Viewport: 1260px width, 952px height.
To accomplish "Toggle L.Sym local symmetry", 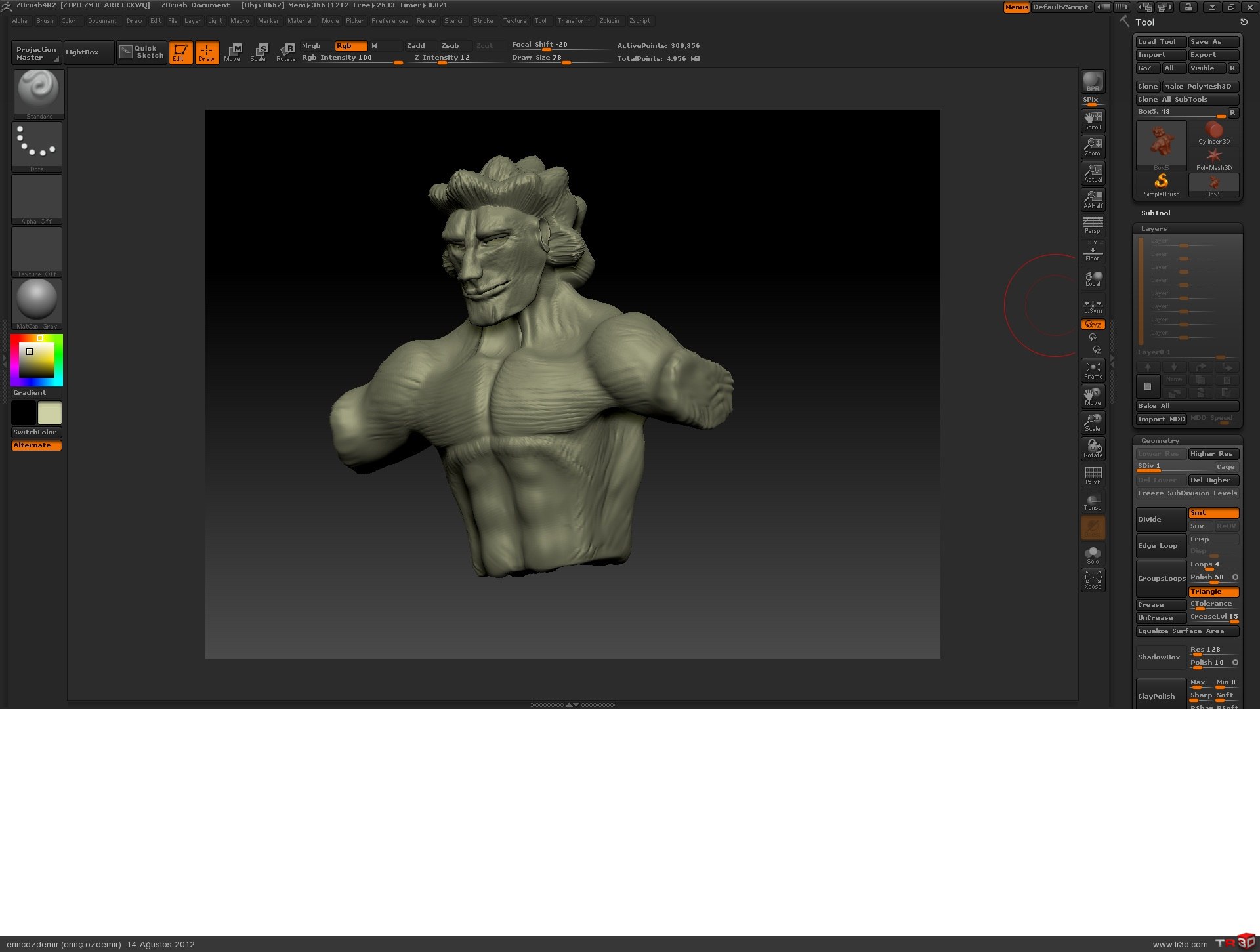I will pos(1093,306).
